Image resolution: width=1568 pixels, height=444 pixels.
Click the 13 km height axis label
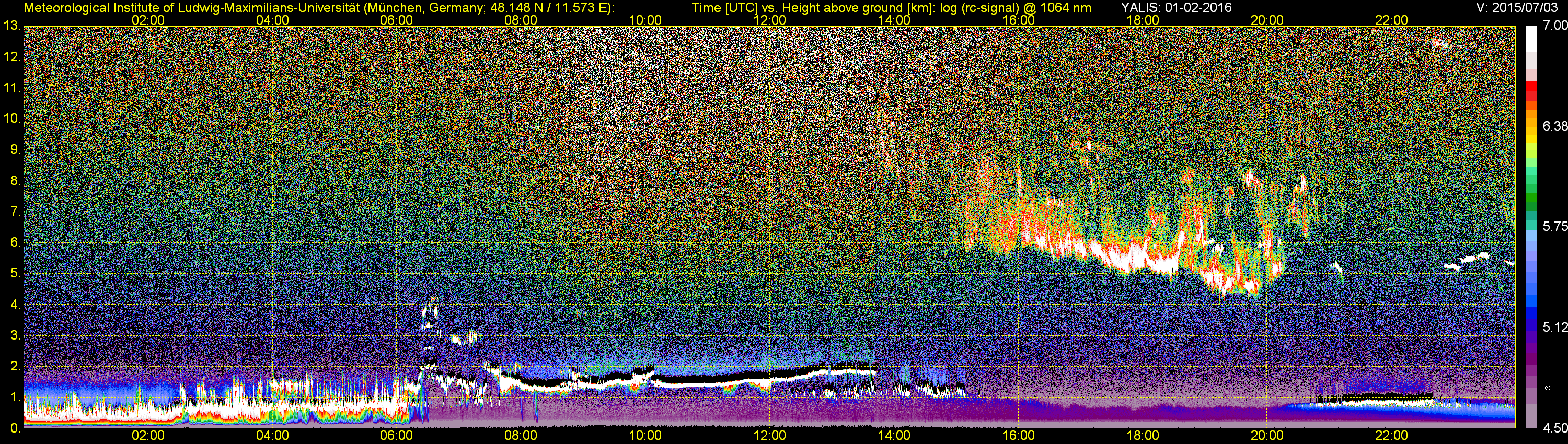tap(11, 26)
